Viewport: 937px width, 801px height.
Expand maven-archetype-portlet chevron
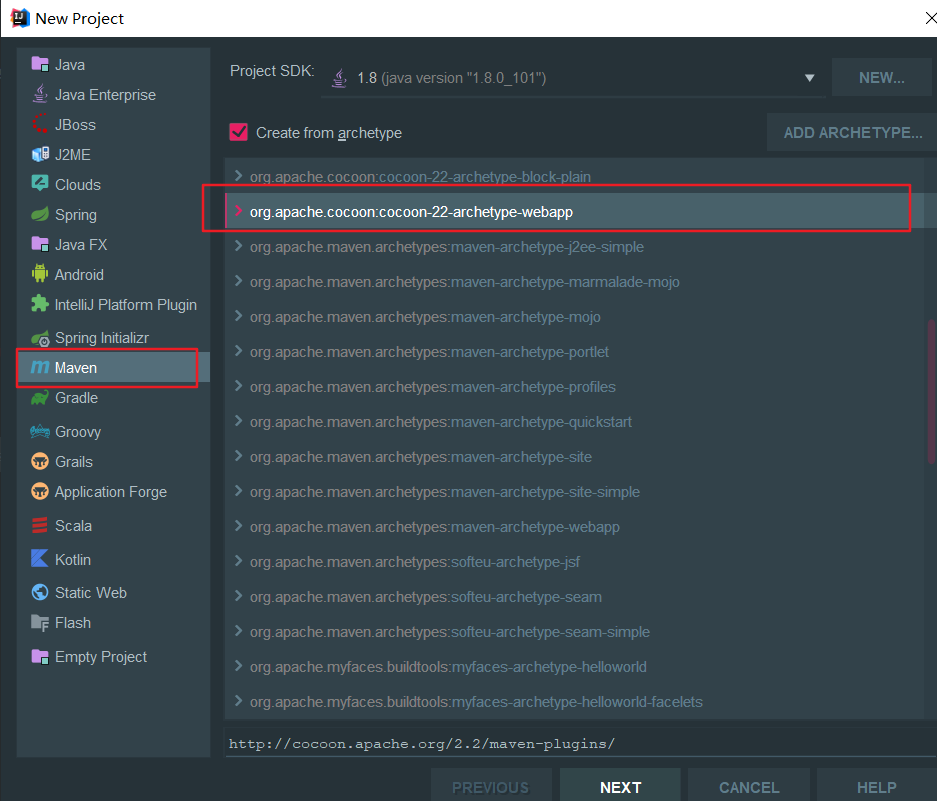pyautogui.click(x=238, y=350)
